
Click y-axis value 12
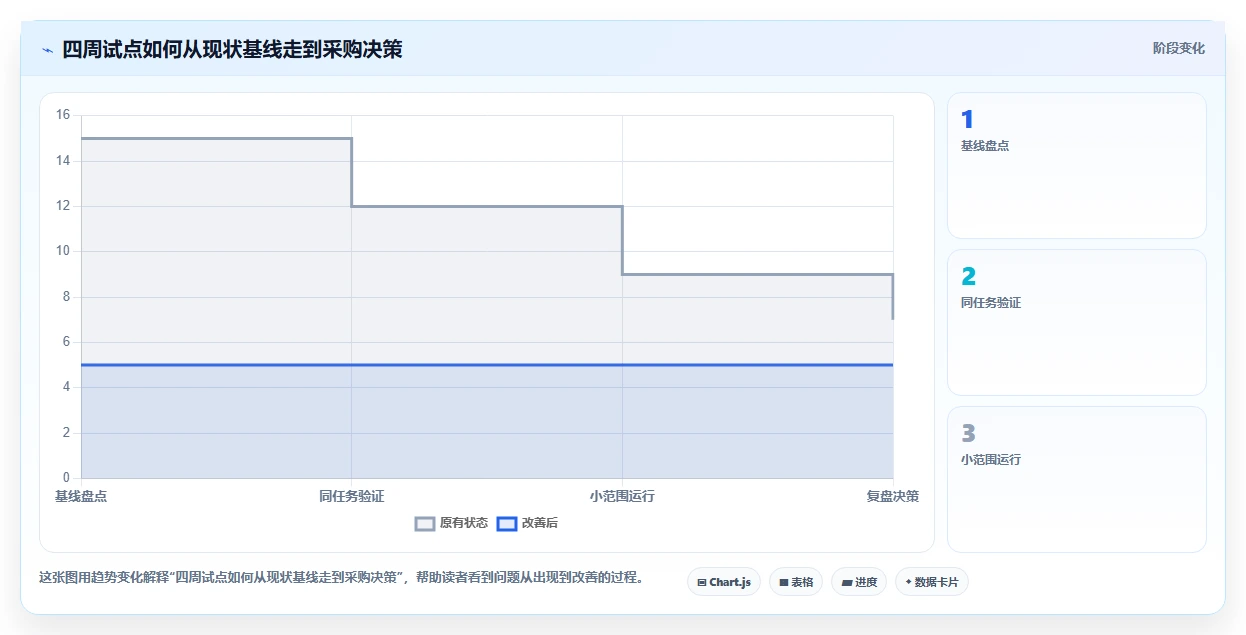click(x=63, y=206)
